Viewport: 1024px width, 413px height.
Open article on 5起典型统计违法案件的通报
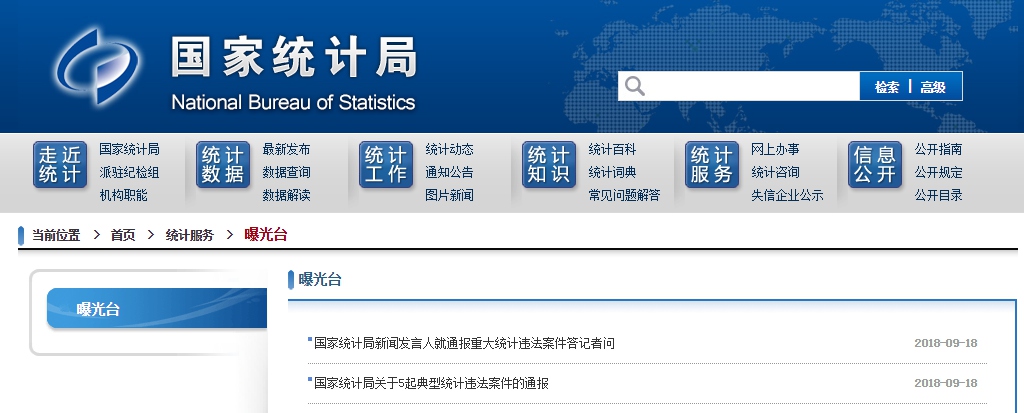pyautogui.click(x=431, y=383)
